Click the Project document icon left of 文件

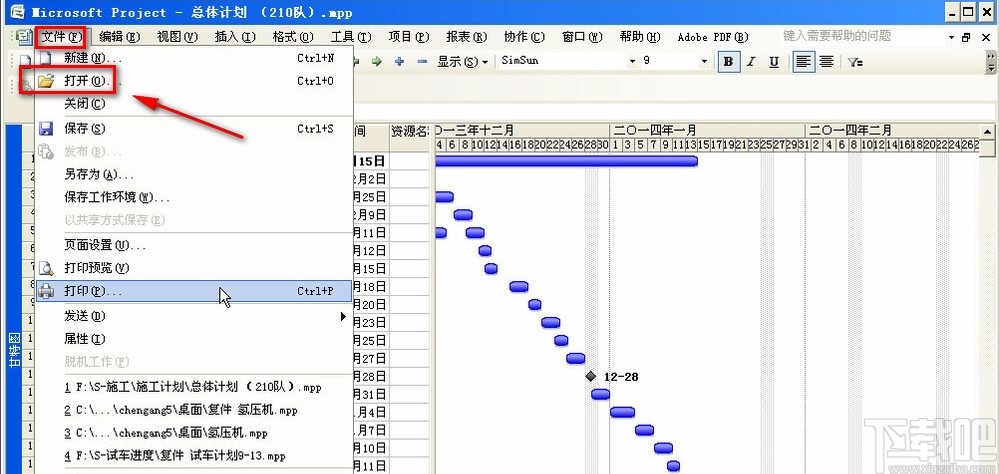(x=24, y=37)
